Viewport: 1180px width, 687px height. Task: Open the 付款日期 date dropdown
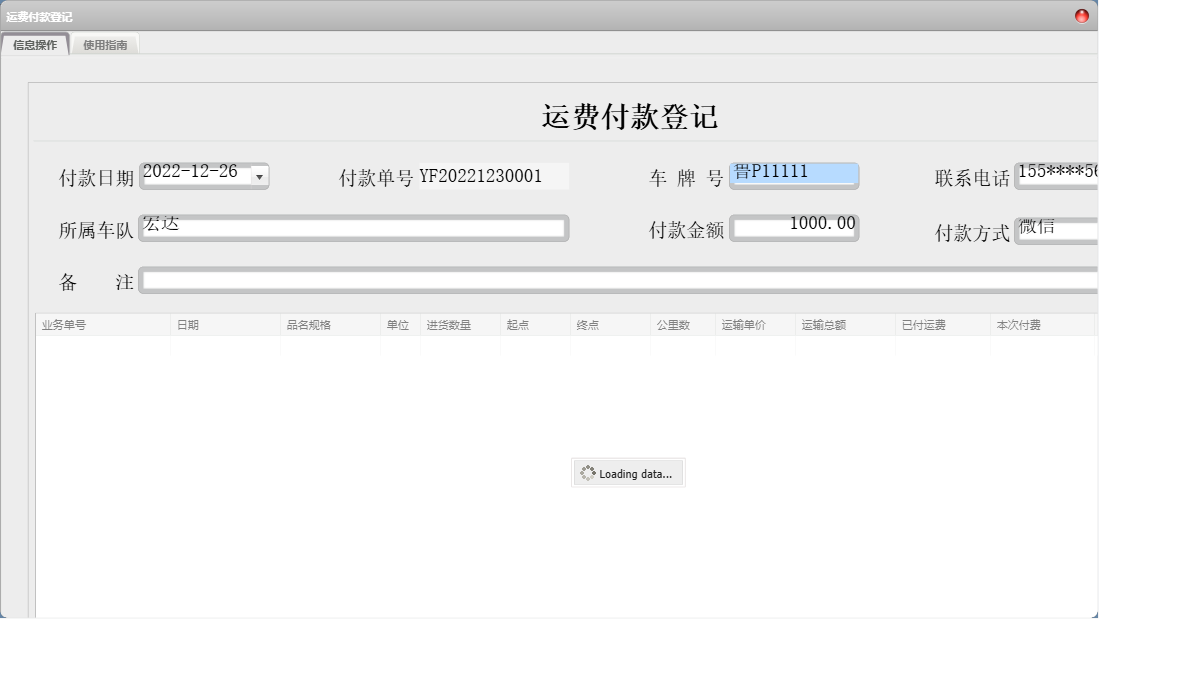tap(260, 174)
